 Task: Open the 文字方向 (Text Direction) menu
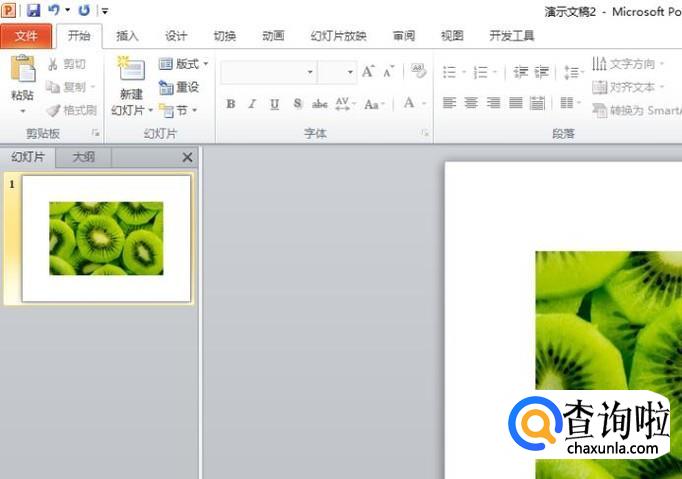coord(628,64)
